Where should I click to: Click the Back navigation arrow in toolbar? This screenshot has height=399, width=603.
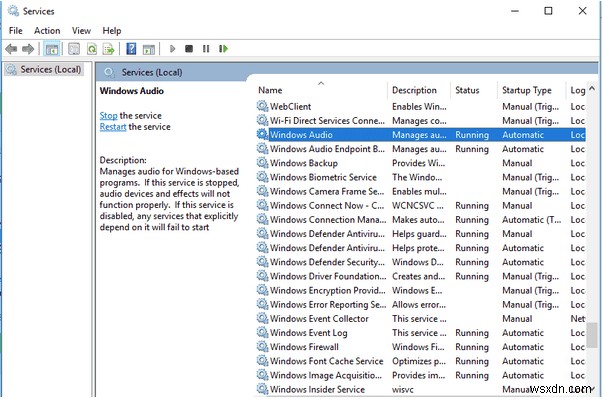pyautogui.click(x=11, y=49)
